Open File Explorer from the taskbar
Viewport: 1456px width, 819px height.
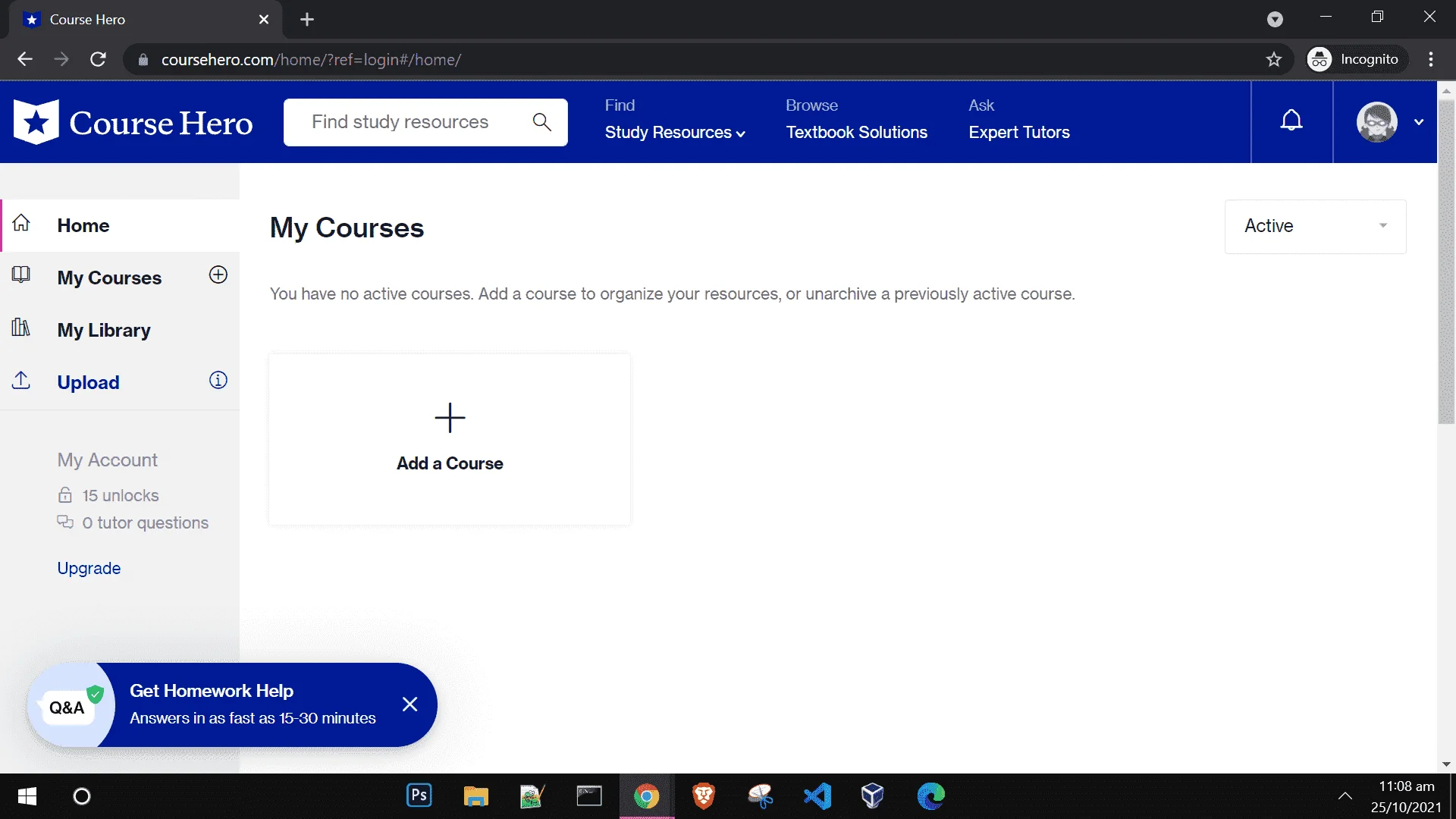476,795
